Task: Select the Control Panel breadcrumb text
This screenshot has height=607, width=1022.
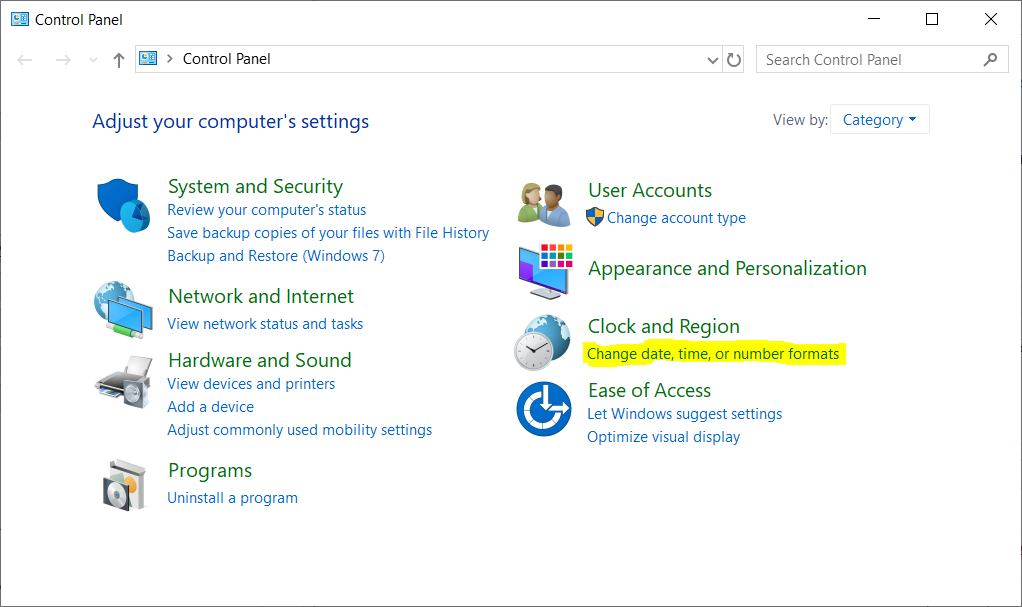Action: 226,59
